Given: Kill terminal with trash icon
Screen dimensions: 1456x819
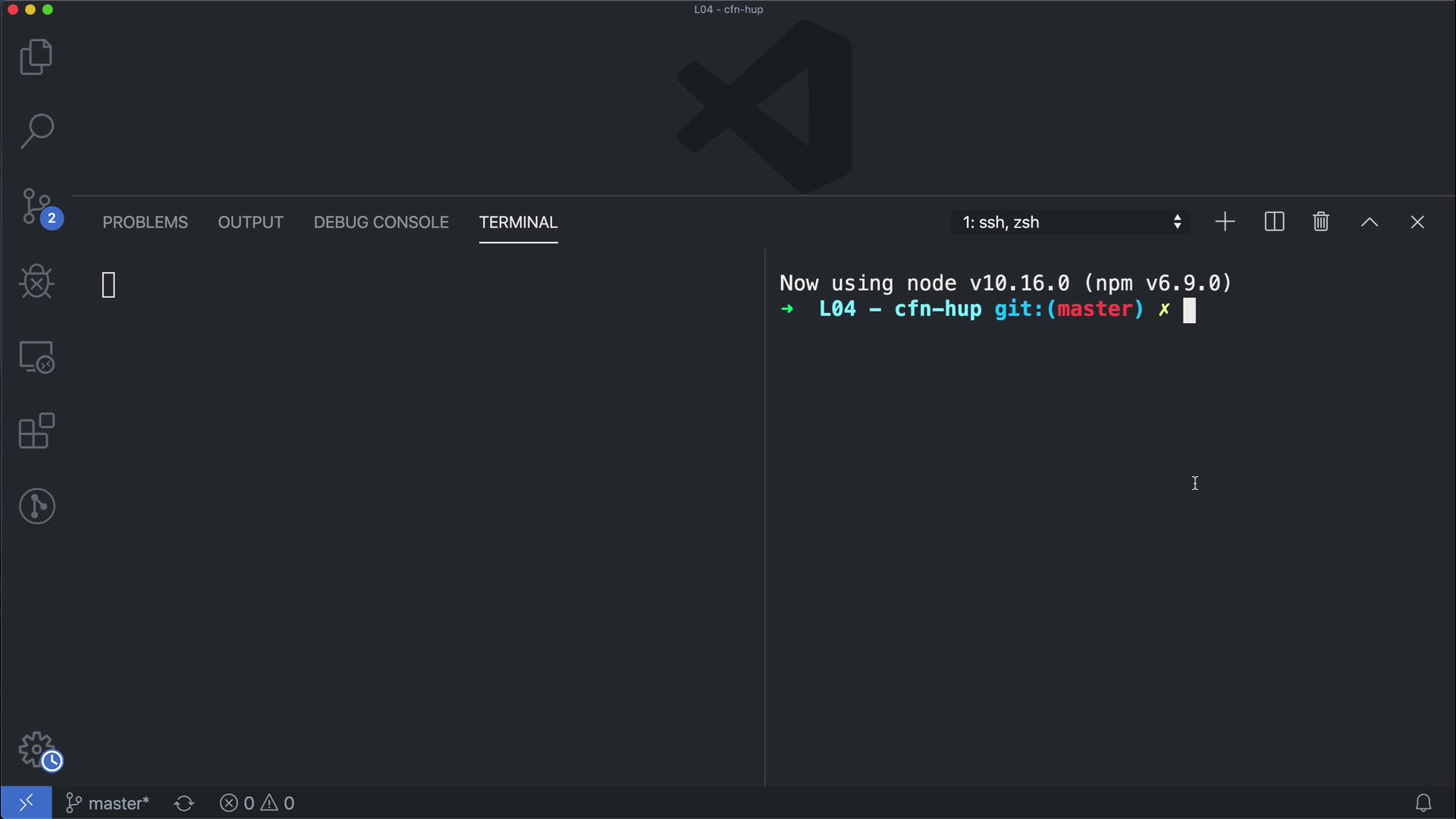Looking at the screenshot, I should coord(1320,221).
